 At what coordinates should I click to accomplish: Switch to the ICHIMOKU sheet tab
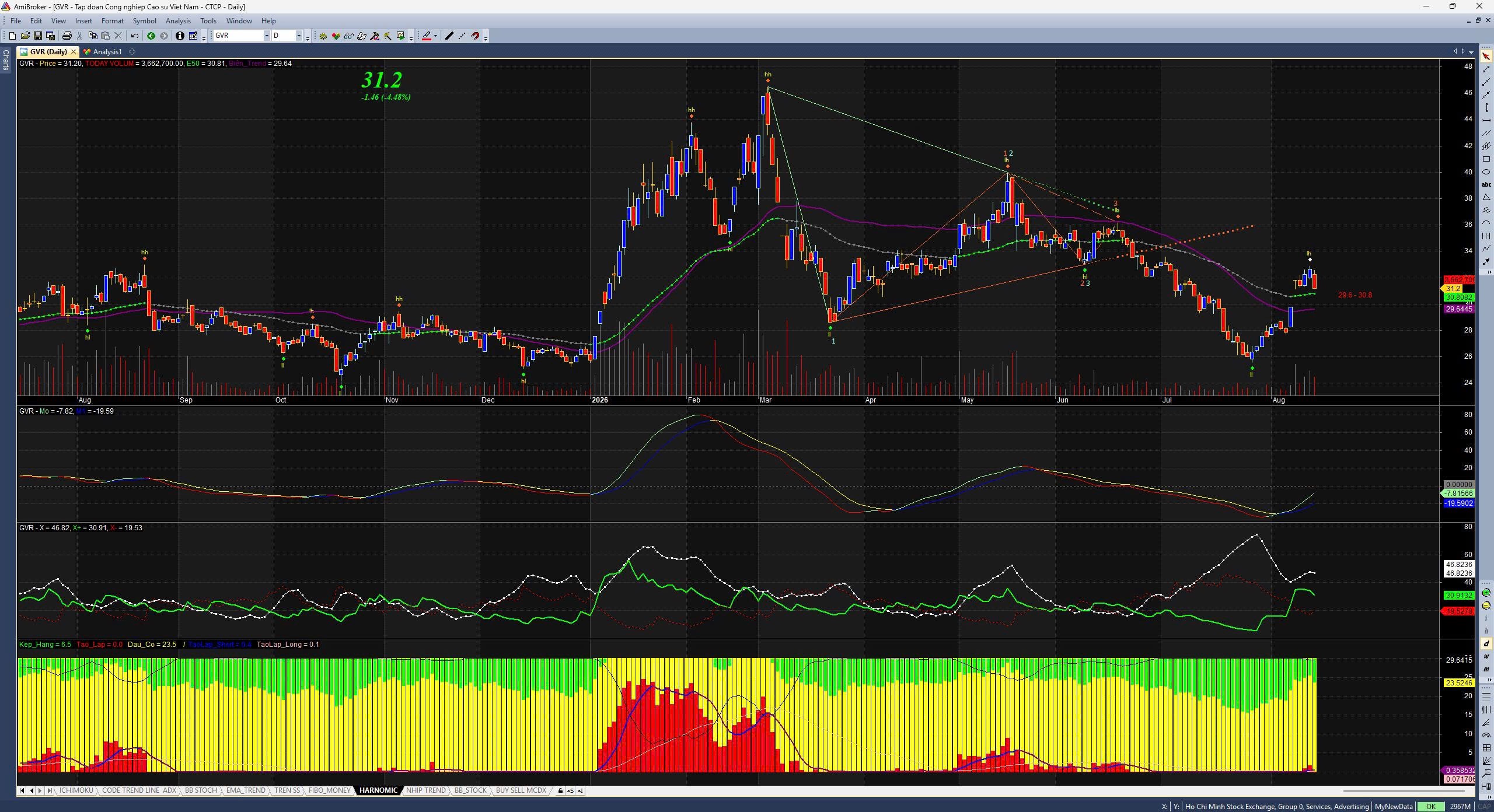[x=76, y=791]
